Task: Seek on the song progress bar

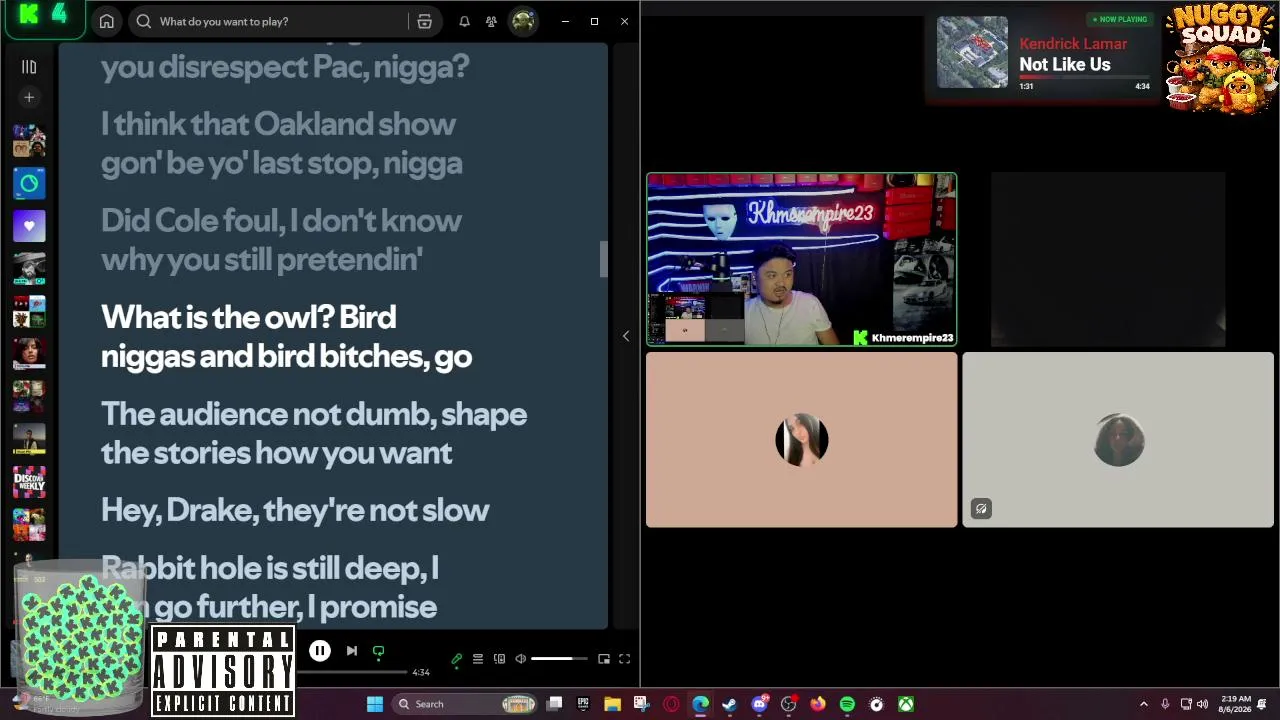Action: (x=352, y=672)
